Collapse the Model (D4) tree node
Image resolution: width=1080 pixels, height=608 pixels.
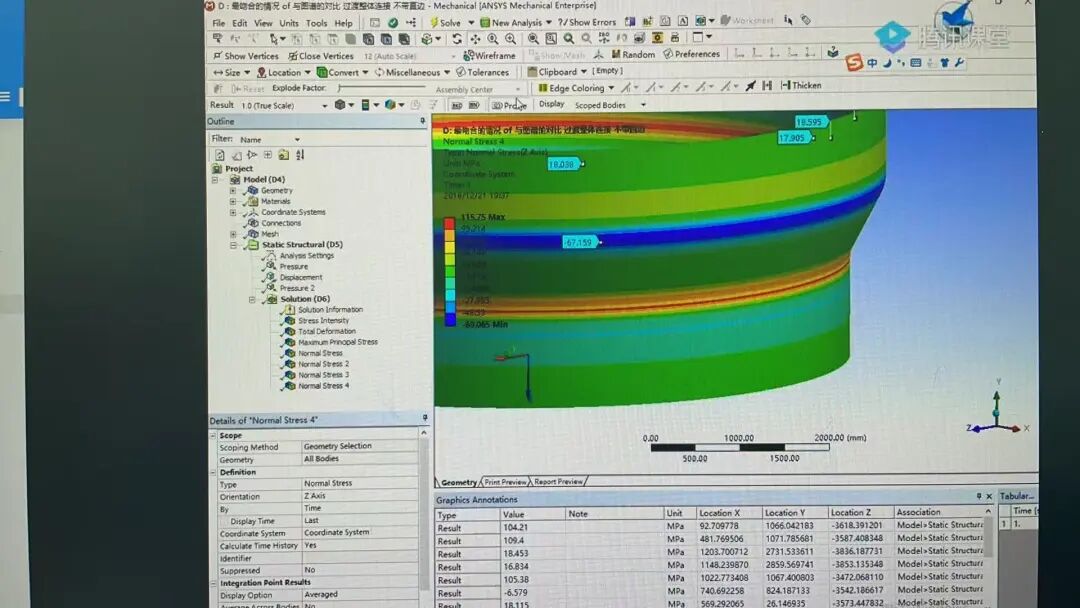tap(215, 180)
